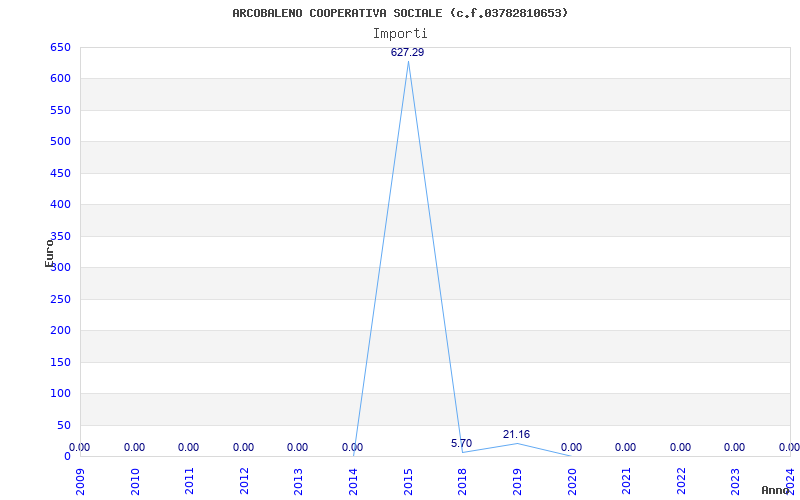Viewport: 800px width, 500px height.
Task: Select the 2010 x-axis year label
Action: [x=135, y=481]
